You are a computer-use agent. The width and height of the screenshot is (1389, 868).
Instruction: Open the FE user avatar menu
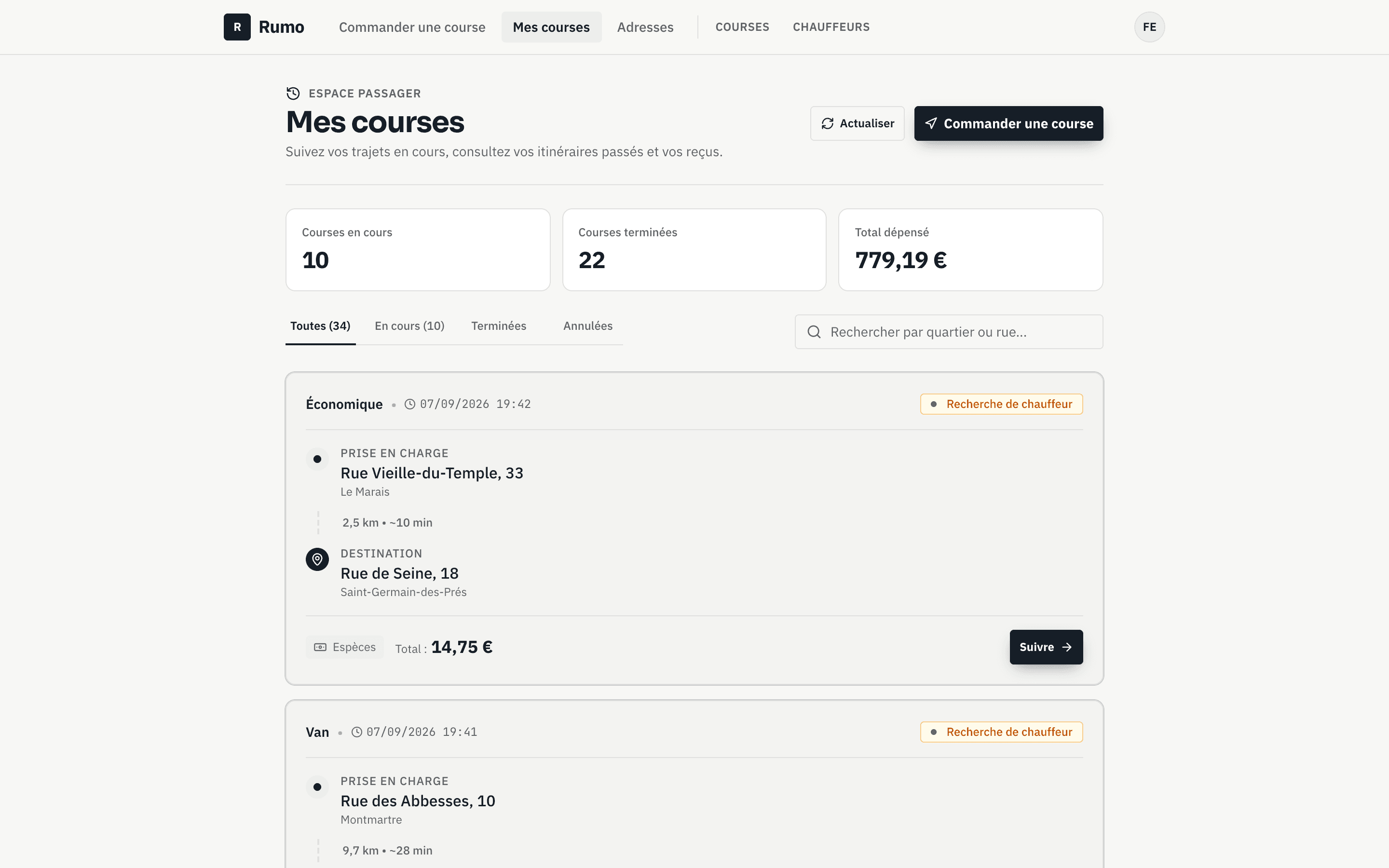1149,27
